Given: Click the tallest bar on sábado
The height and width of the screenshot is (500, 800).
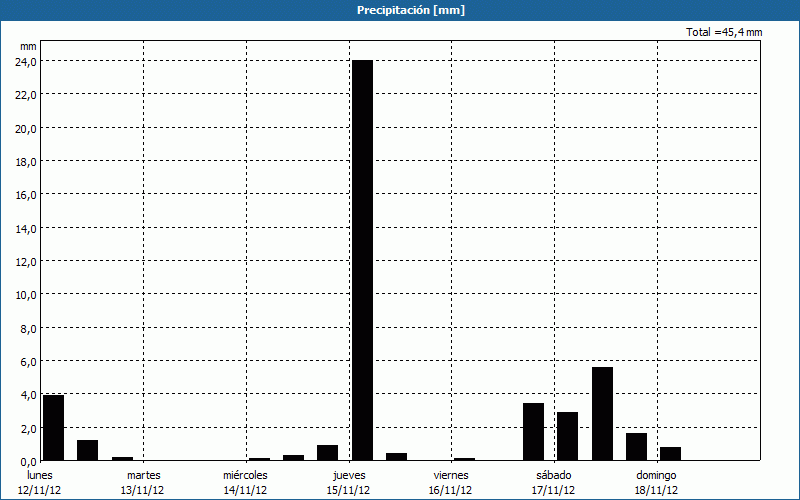Looking at the screenshot, I should pyautogui.click(x=602, y=414).
